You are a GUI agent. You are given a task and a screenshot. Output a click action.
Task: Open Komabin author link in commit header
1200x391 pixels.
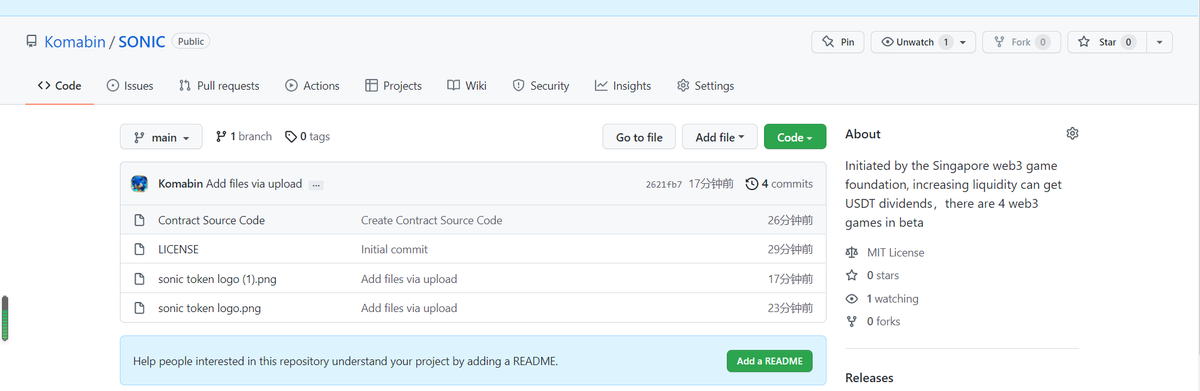point(181,184)
